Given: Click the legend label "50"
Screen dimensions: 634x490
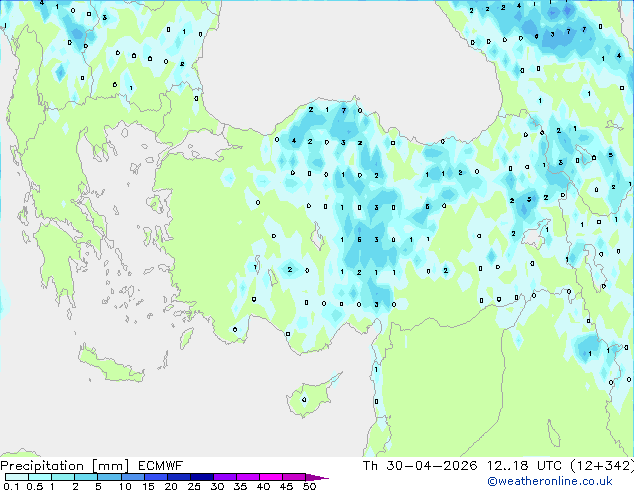Looking at the screenshot, I should [309, 486].
